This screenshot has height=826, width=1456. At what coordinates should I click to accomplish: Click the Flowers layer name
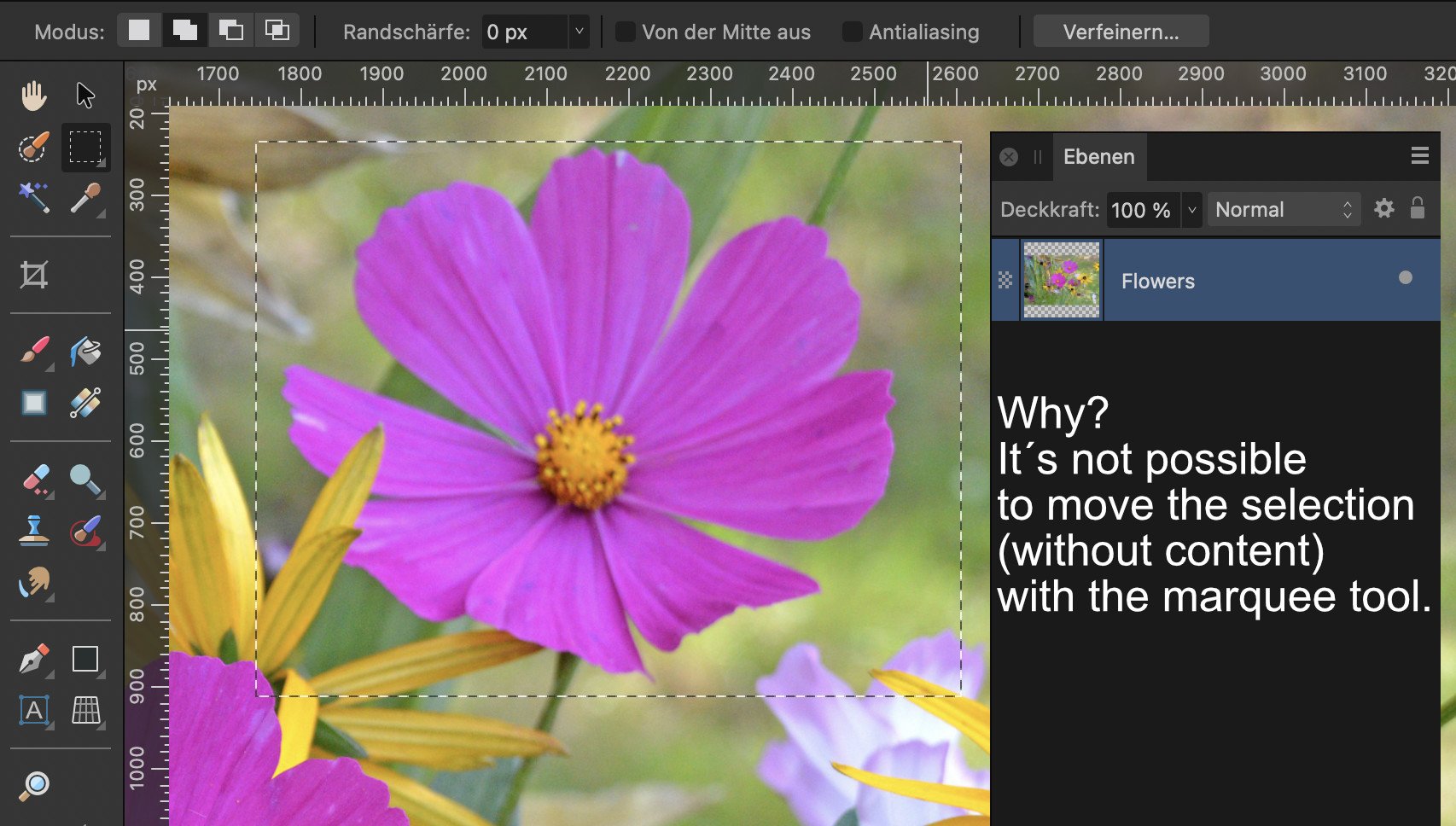(1157, 282)
